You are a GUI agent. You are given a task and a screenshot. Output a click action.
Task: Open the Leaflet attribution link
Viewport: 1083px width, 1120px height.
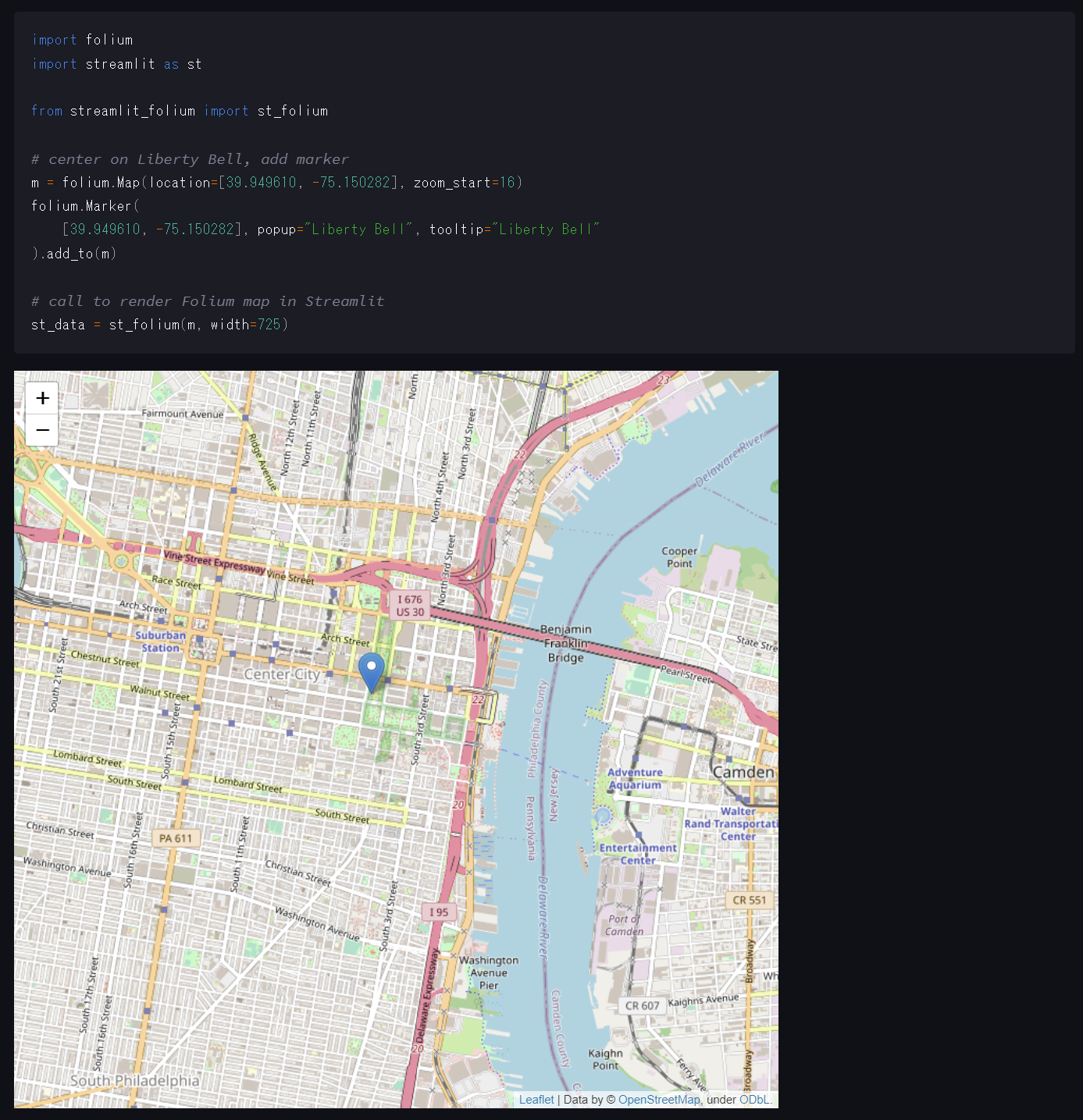(536, 1100)
